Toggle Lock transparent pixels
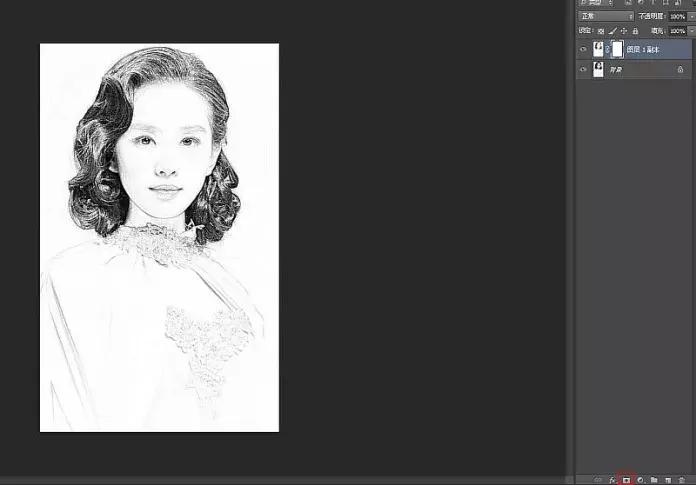Image resolution: width=696 pixels, height=485 pixels. pos(602,31)
